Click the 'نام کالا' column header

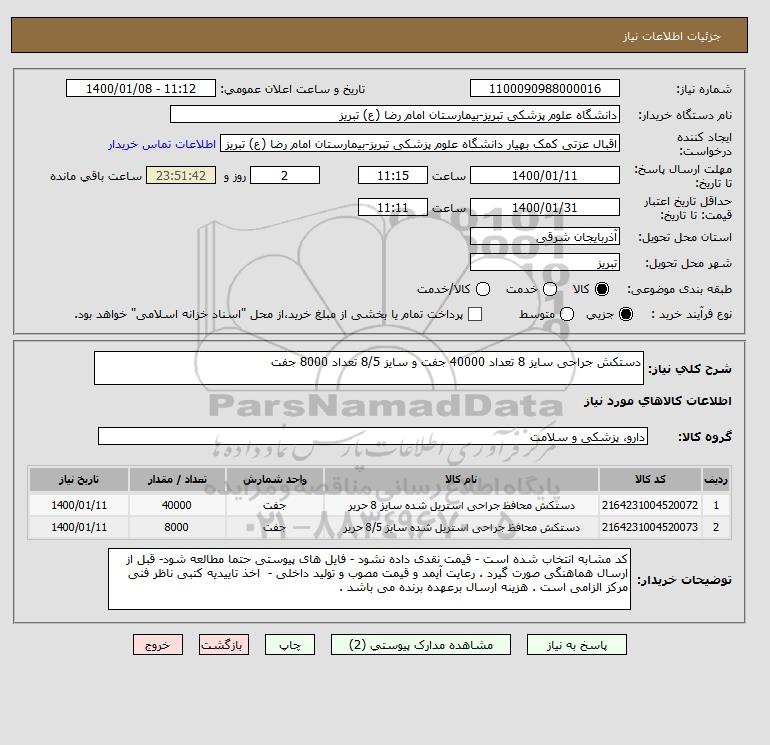coord(461,479)
